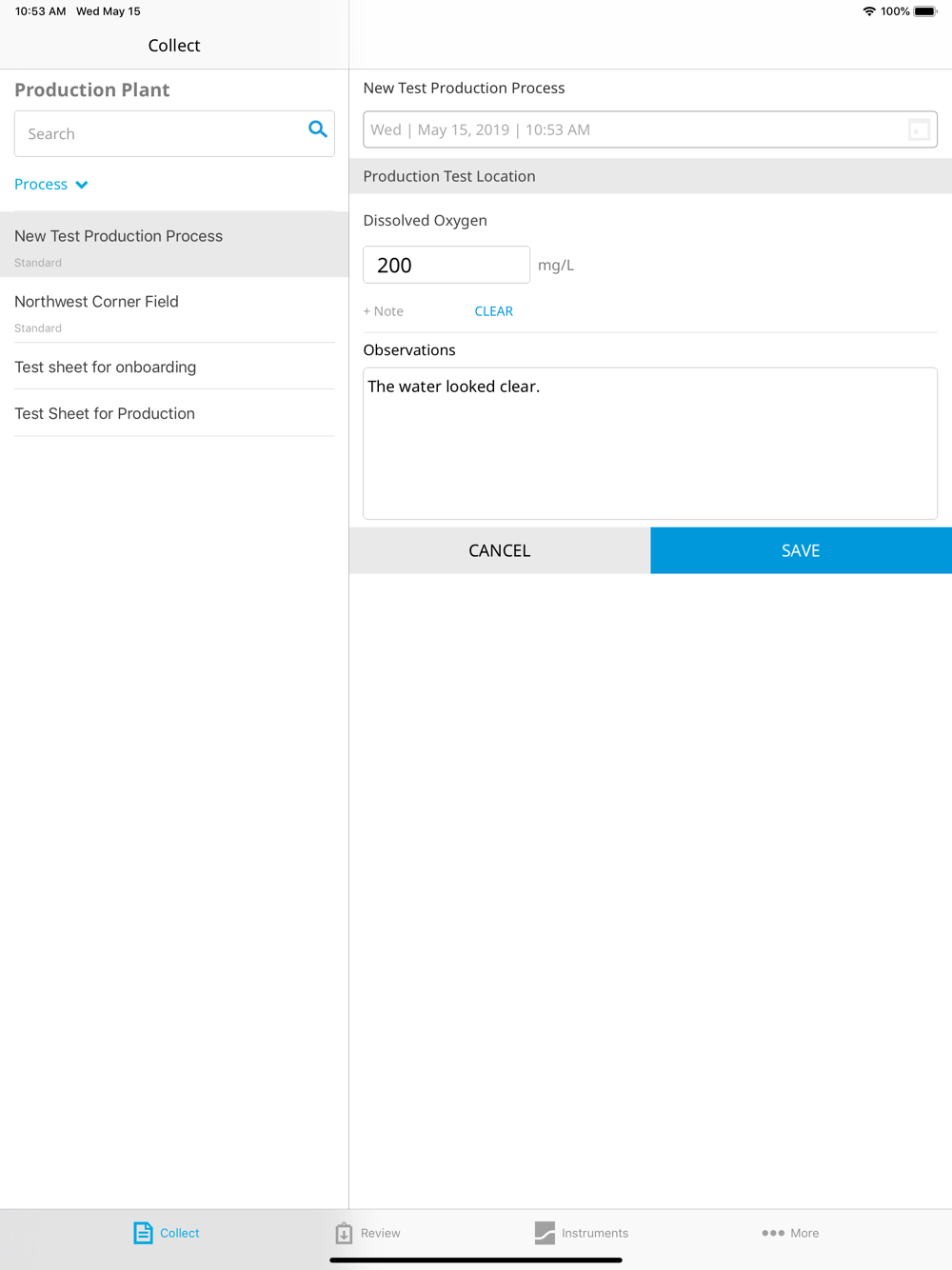Image resolution: width=952 pixels, height=1270 pixels.
Task: Open the Instruments chart icon
Action: tap(545, 1233)
